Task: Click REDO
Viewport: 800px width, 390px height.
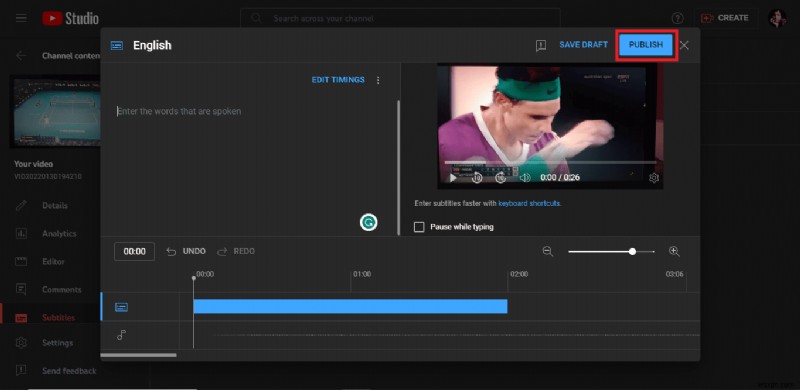Action: pyautogui.click(x=236, y=251)
